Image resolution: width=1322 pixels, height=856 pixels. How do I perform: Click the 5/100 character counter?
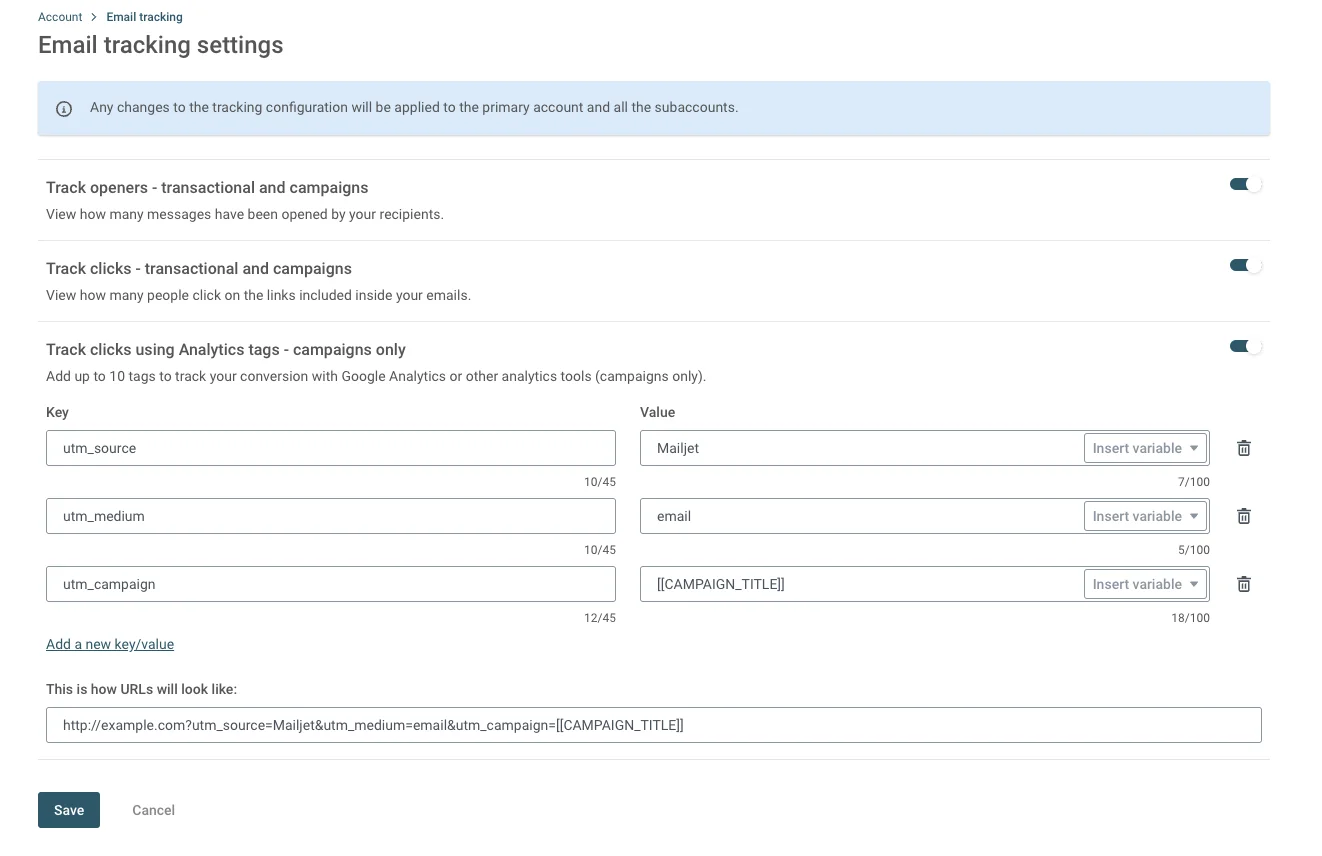(1194, 550)
